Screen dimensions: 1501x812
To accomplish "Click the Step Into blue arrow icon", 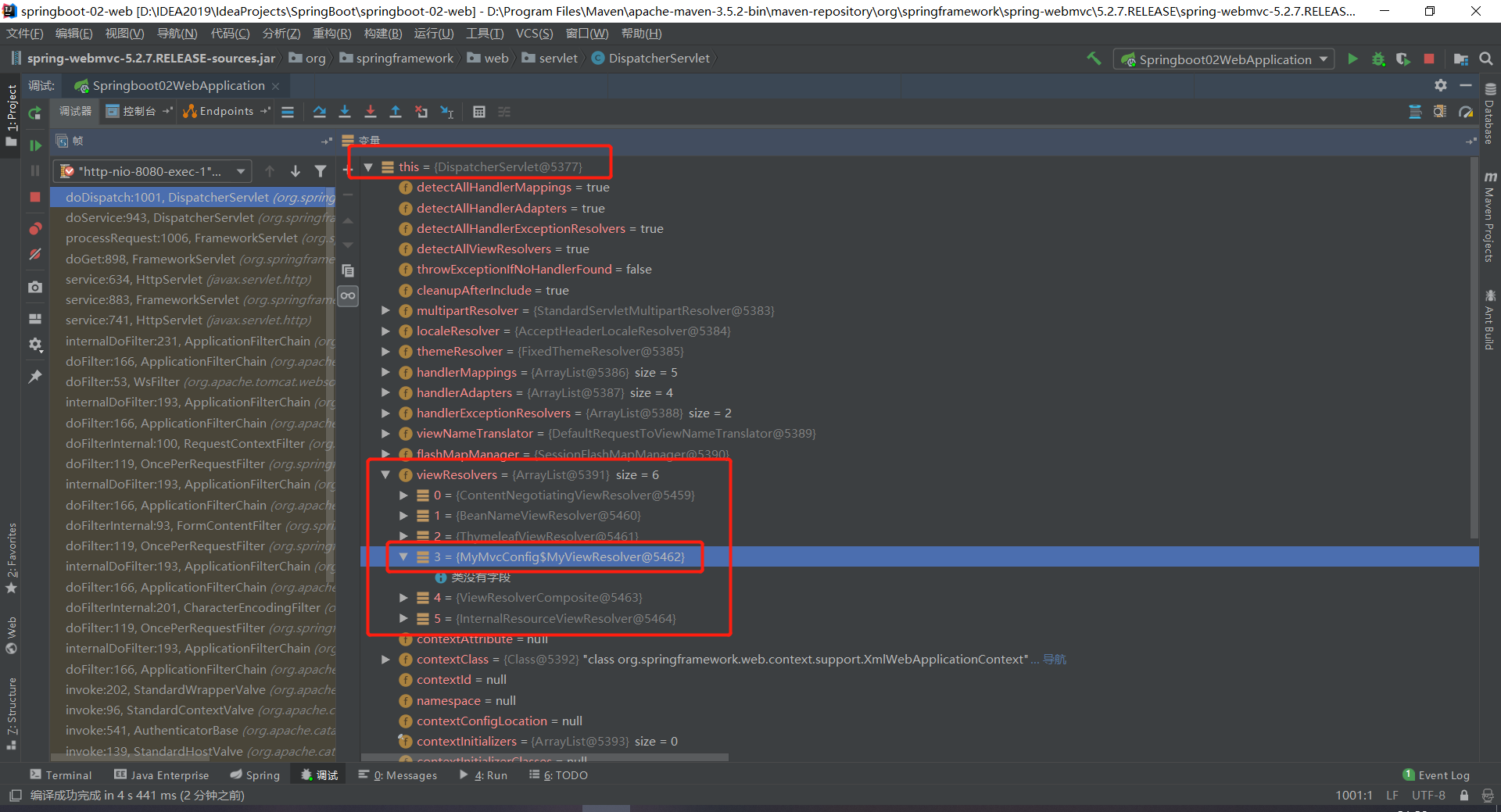I will tap(345, 112).
